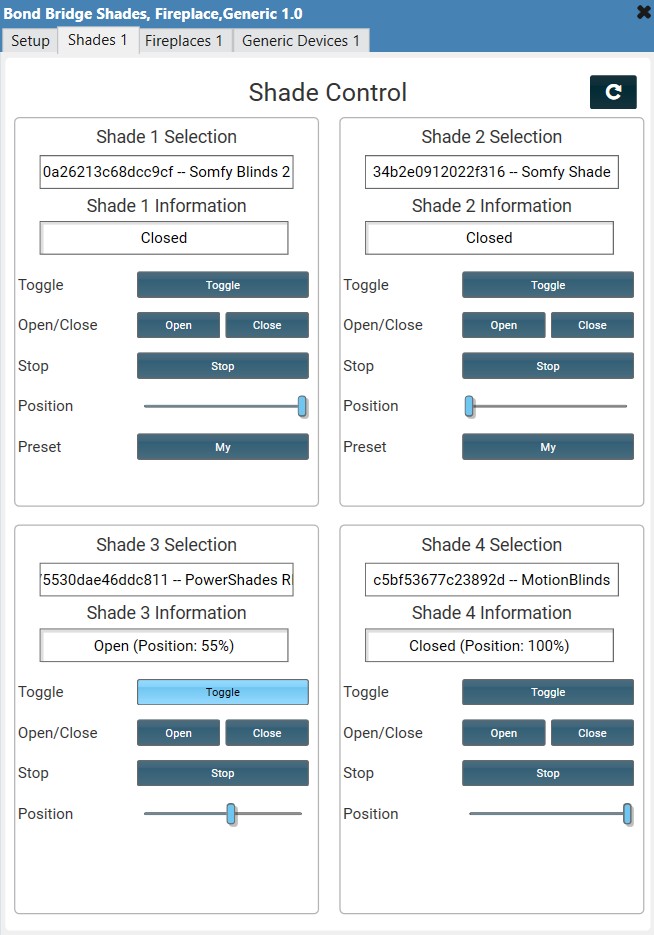This screenshot has height=935, width=654.
Task: Adjust the Shade 3 position slider
Action: 231,814
